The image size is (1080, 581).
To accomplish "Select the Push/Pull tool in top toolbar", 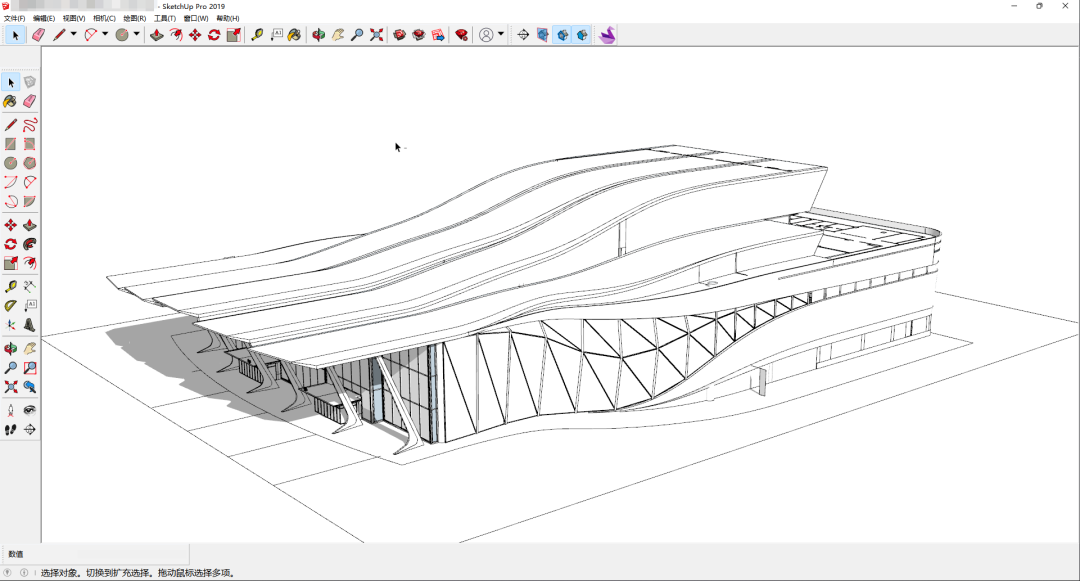I will (157, 35).
